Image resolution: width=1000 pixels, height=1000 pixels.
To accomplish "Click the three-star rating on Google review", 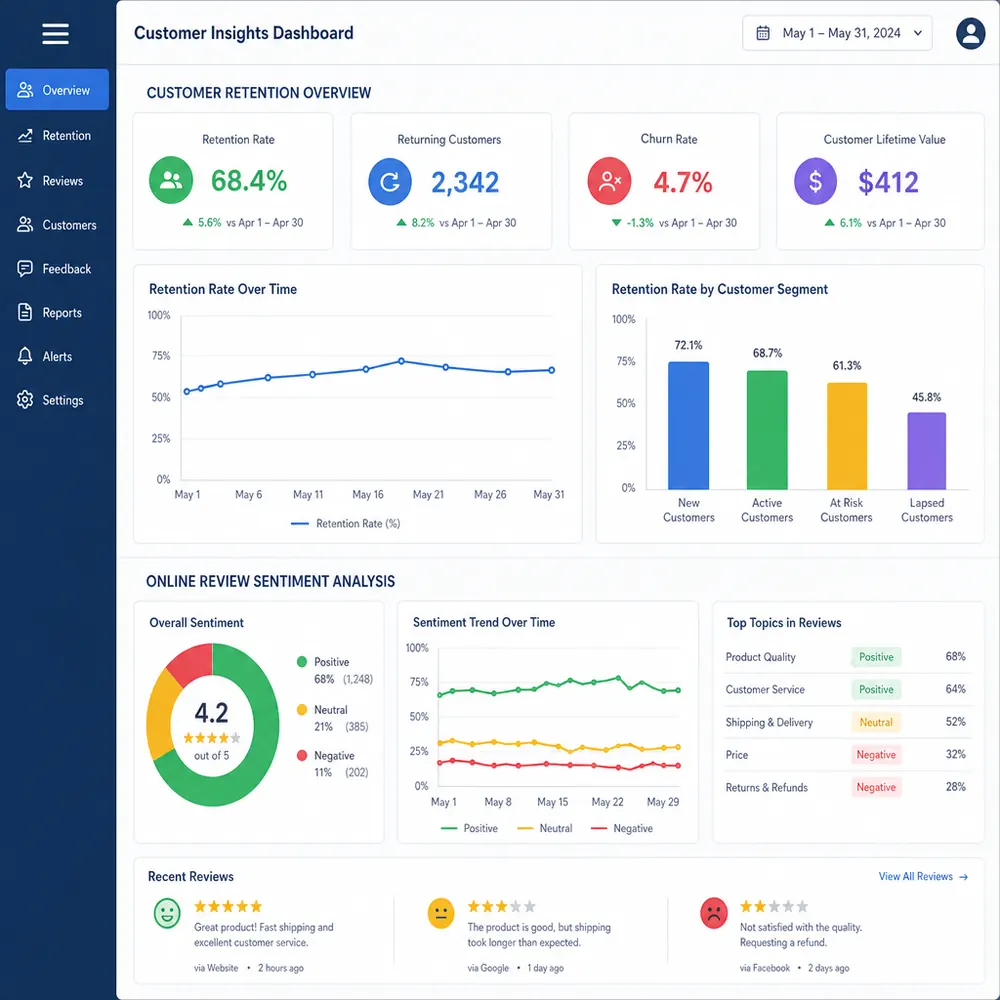I will click(501, 906).
